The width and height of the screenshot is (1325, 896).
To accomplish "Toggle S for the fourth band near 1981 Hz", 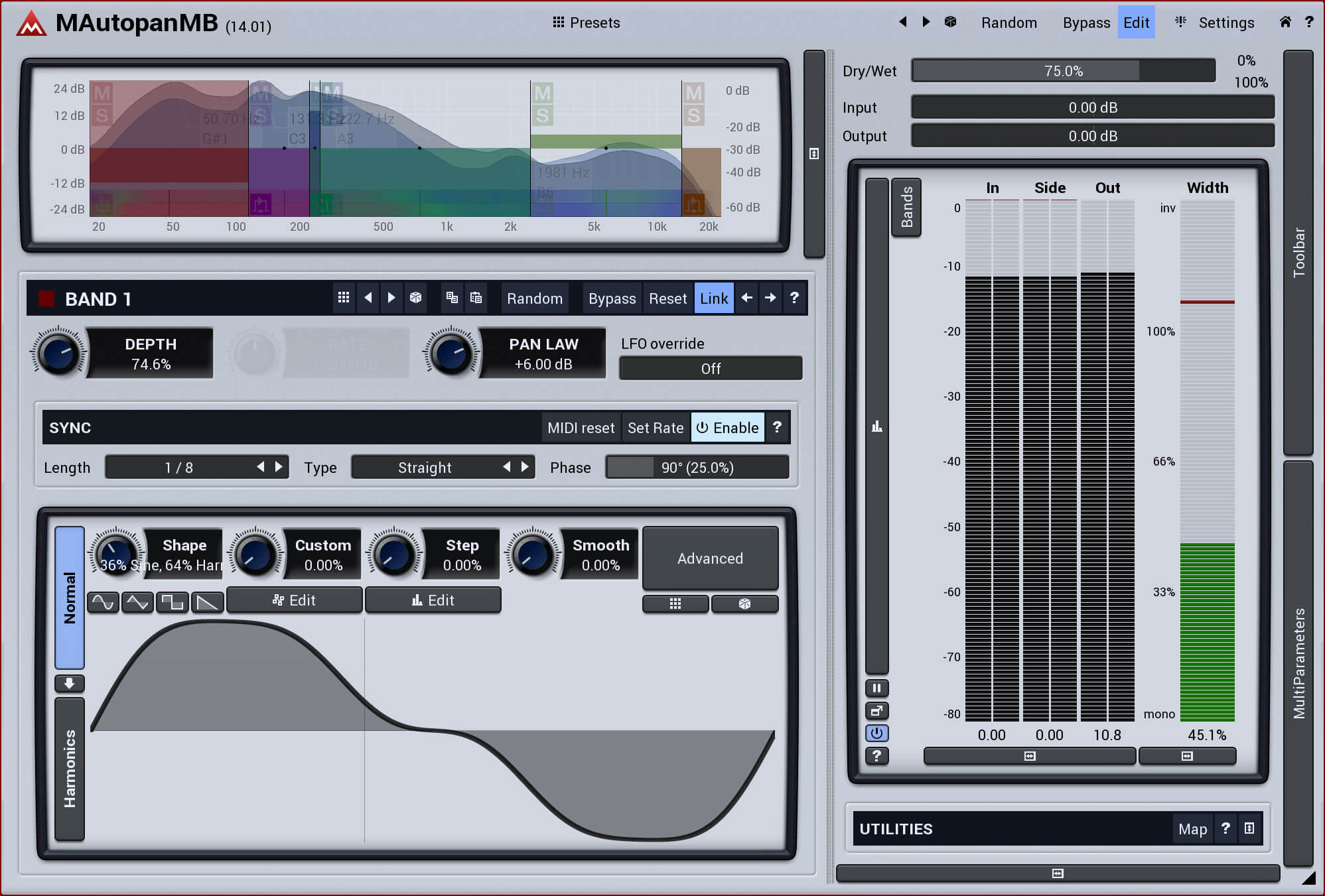I will (x=542, y=115).
